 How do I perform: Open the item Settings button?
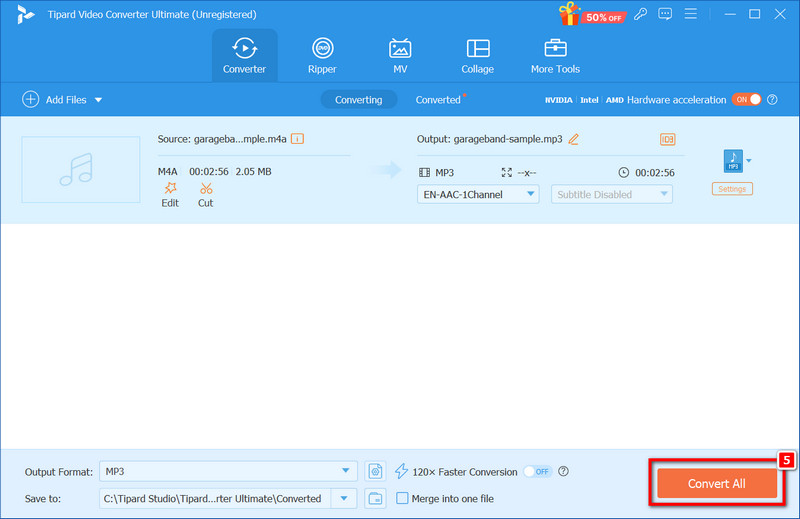pyautogui.click(x=732, y=189)
